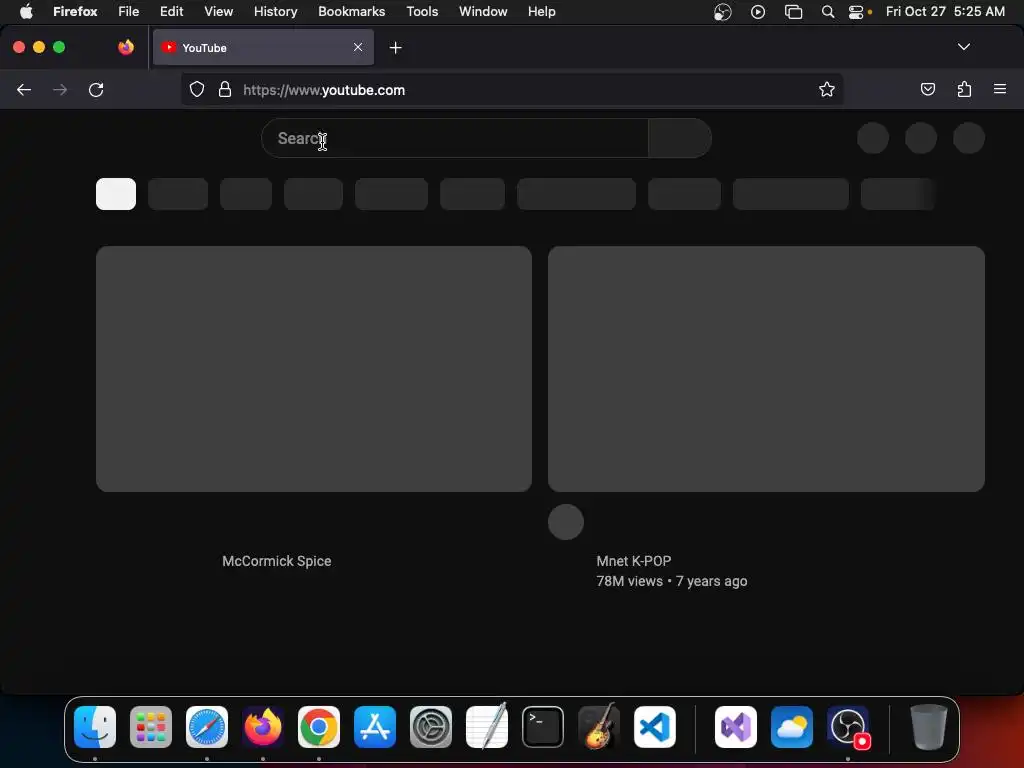Screen dimensions: 1024x768
Task: Open the Firefox hamburger application menu
Action: [x=1000, y=89]
